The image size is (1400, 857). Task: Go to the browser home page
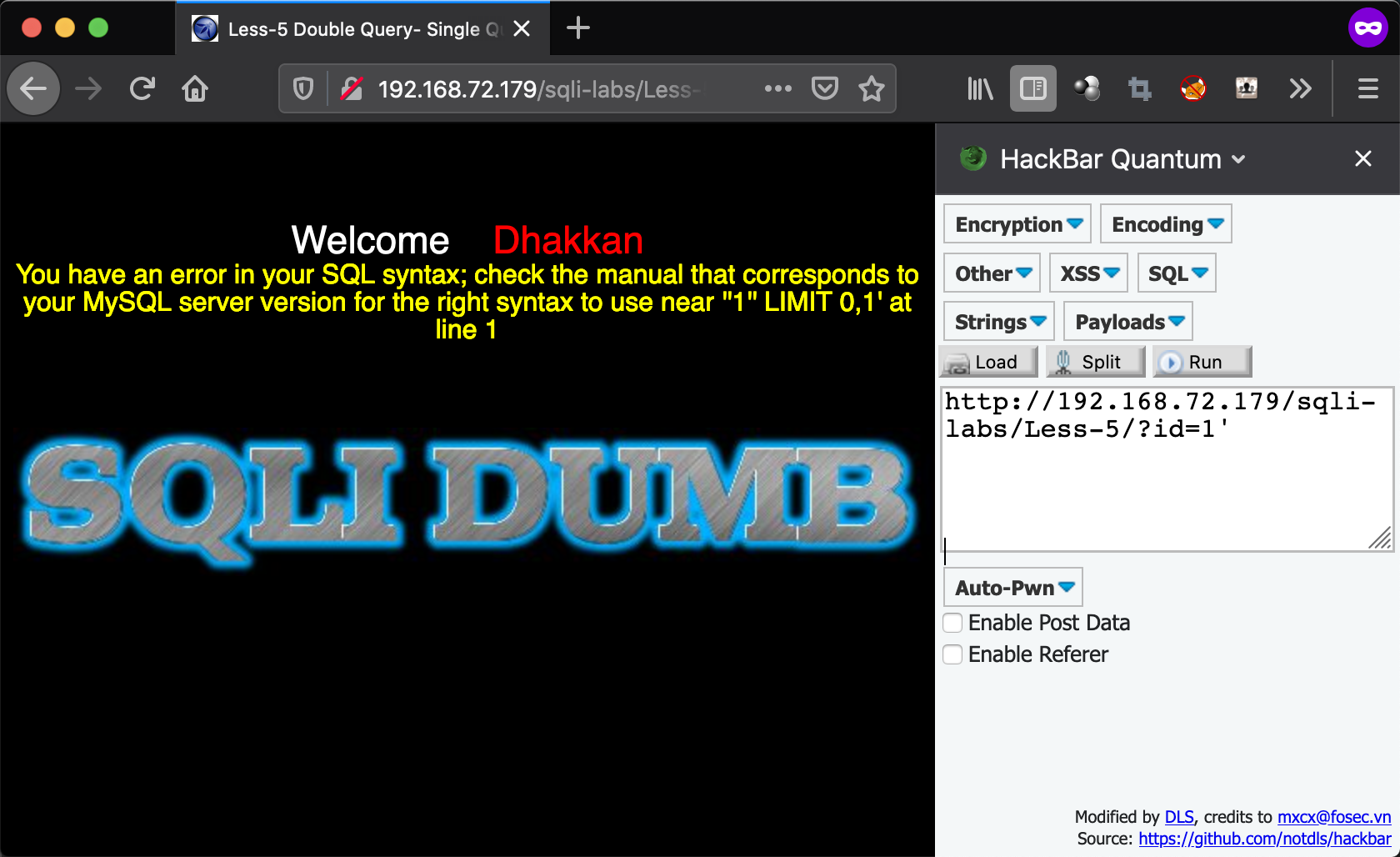(195, 88)
